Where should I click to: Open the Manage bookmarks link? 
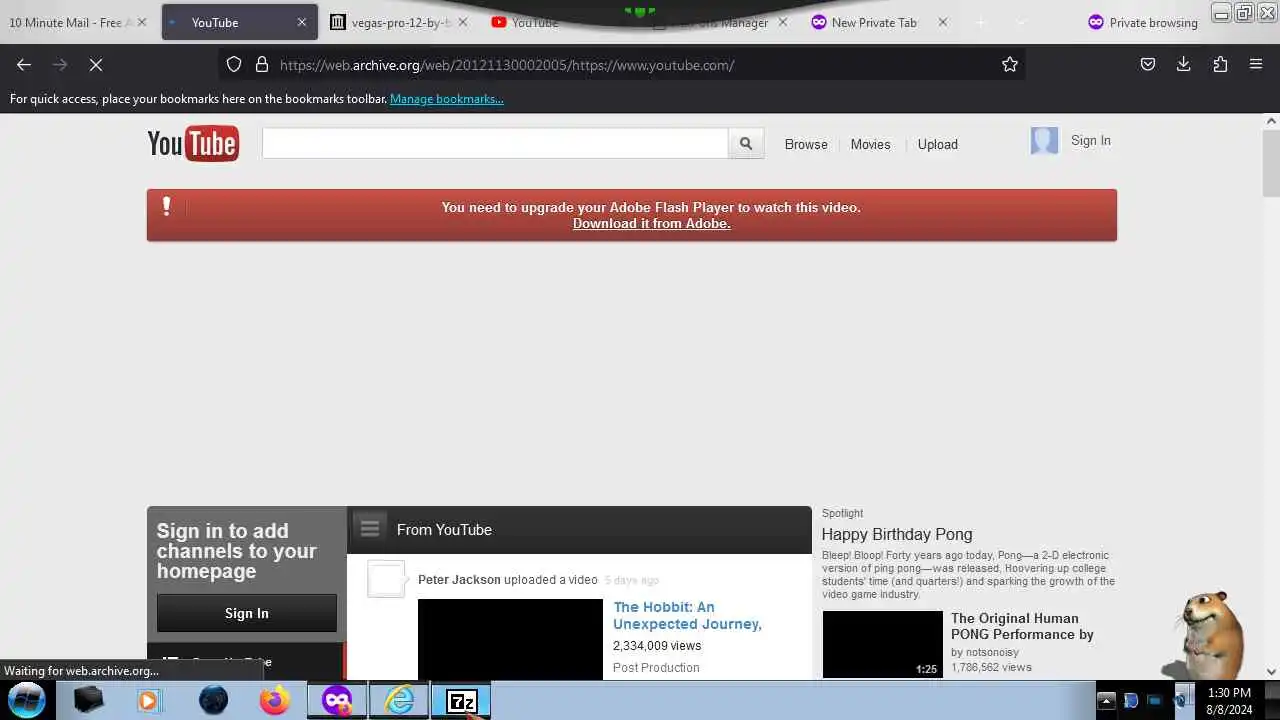tap(447, 99)
